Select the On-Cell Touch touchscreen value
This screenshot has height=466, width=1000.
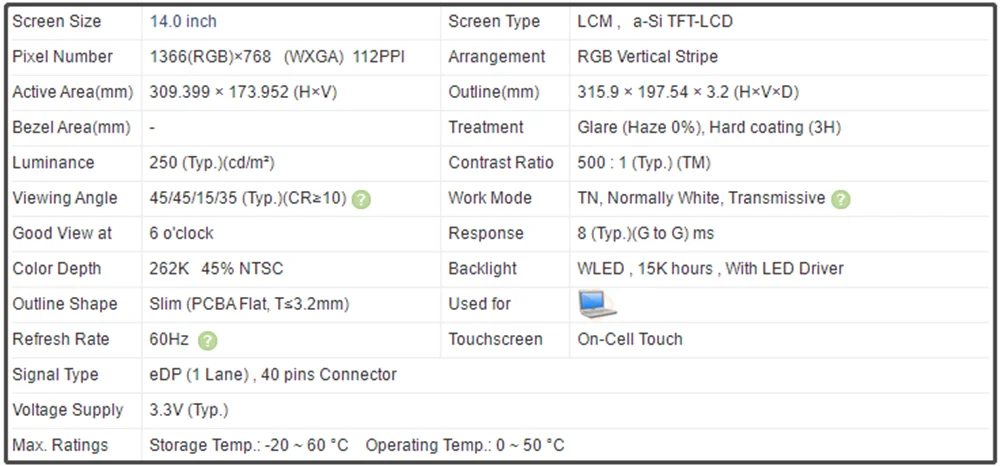(629, 339)
